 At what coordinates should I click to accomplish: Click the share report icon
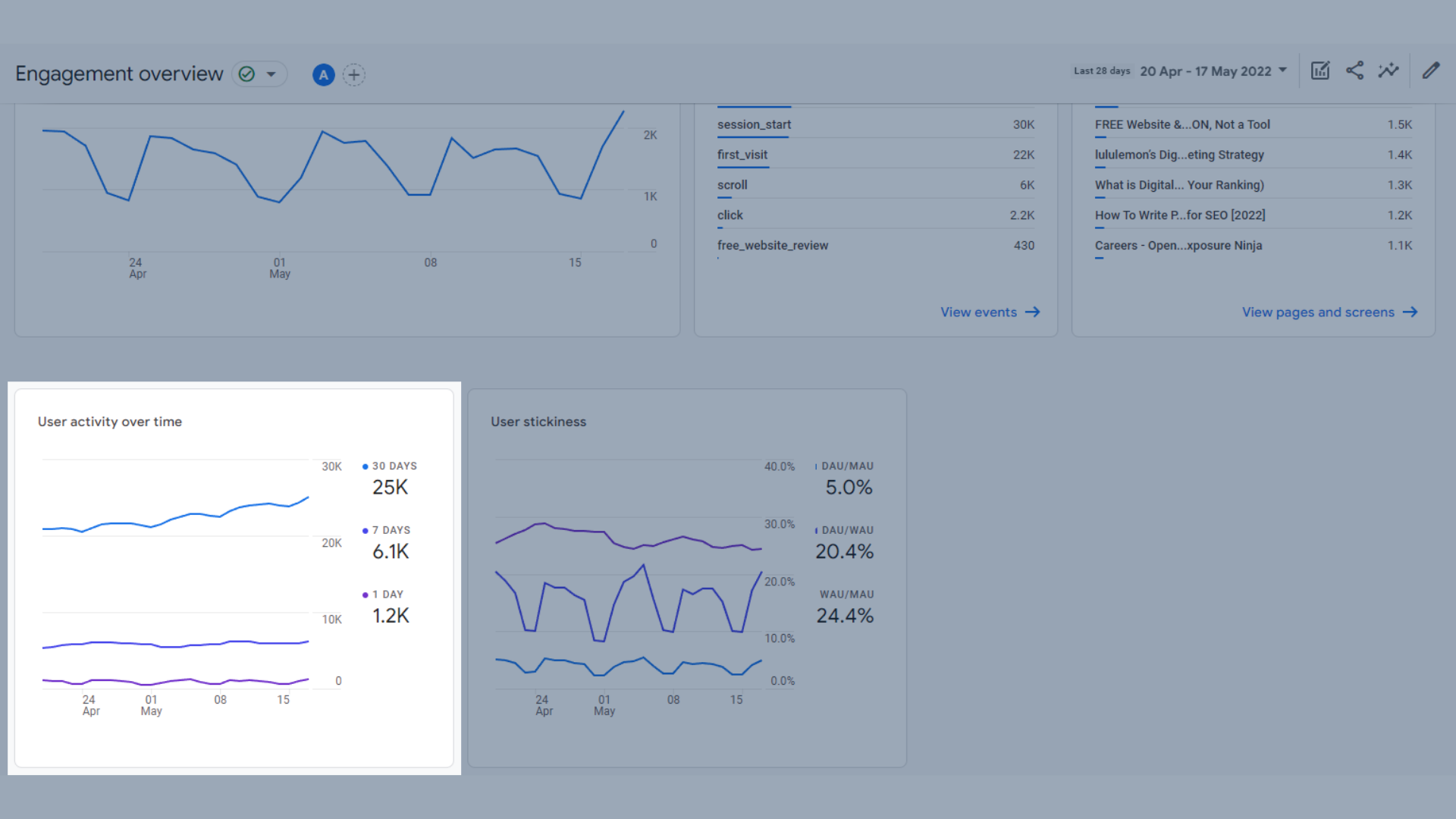1354,71
